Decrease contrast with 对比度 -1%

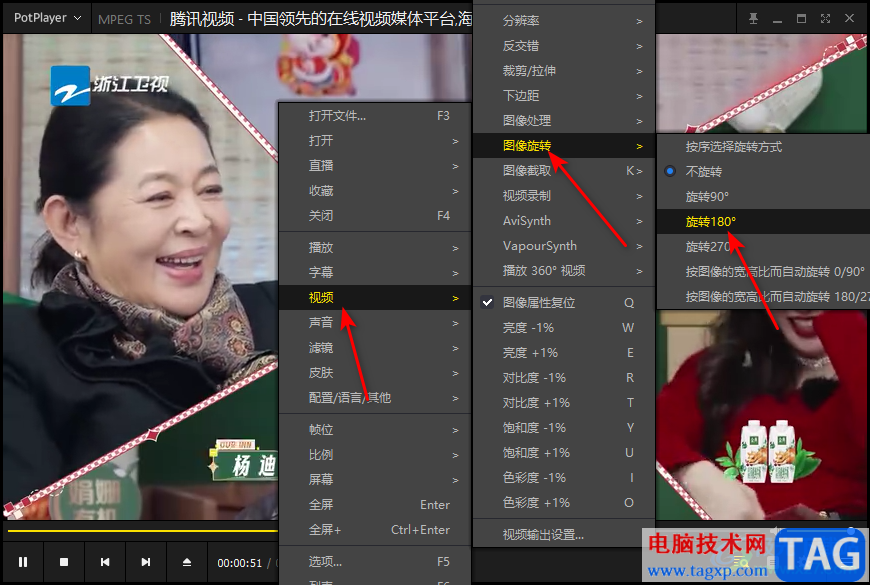tap(564, 377)
